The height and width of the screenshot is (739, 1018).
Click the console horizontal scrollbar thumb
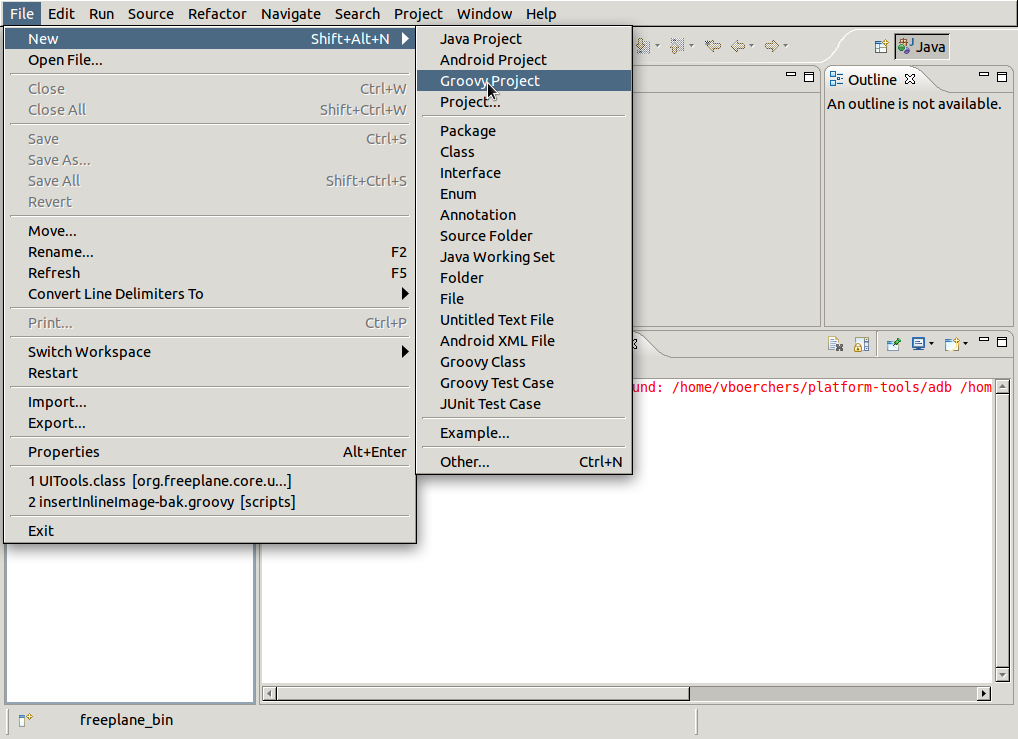482,693
